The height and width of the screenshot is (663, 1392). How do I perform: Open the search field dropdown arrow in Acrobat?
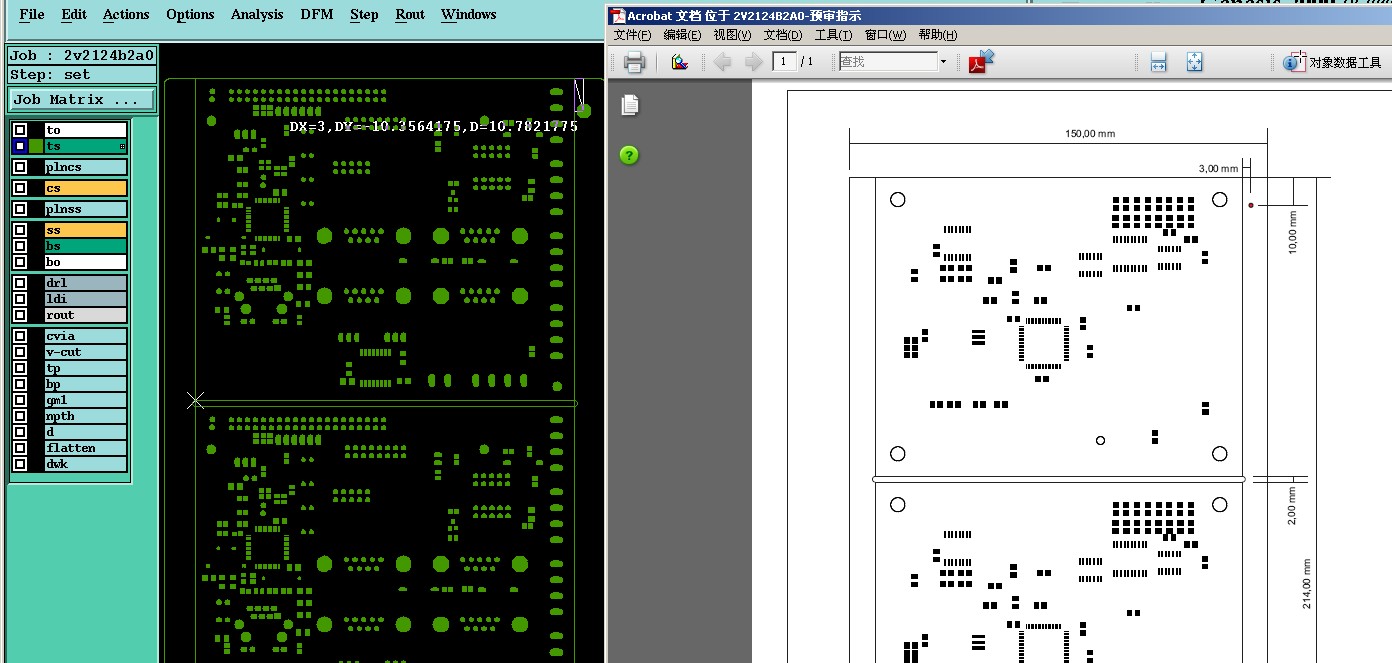coord(942,62)
